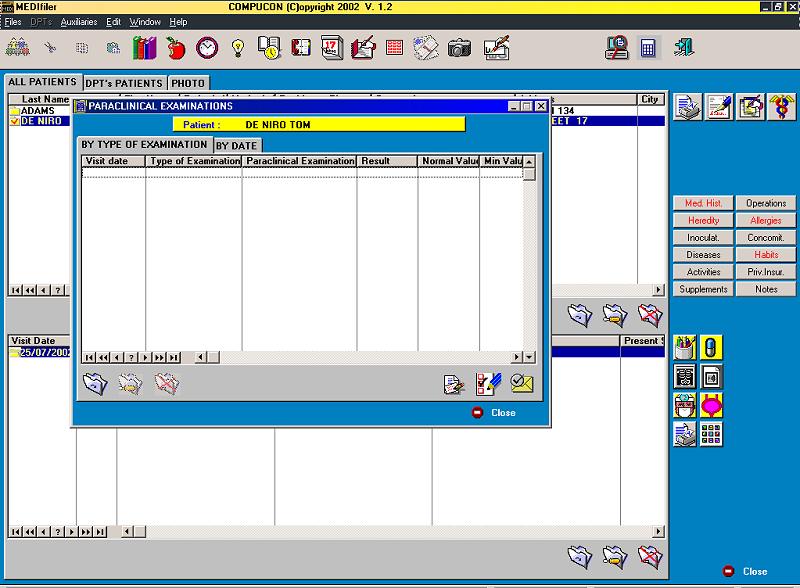This screenshot has width=800, height=588.
Task: Select the BY TYPE OF EXAMINATION tab
Action: coord(144,144)
